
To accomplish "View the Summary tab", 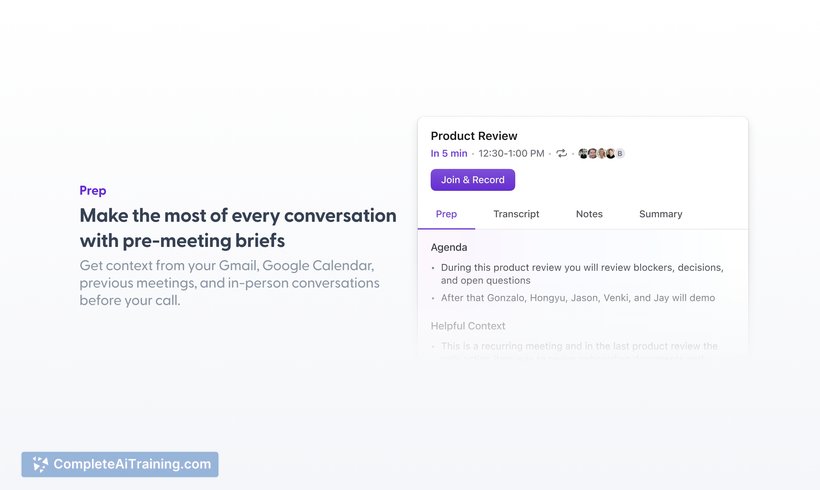I will (x=660, y=214).
